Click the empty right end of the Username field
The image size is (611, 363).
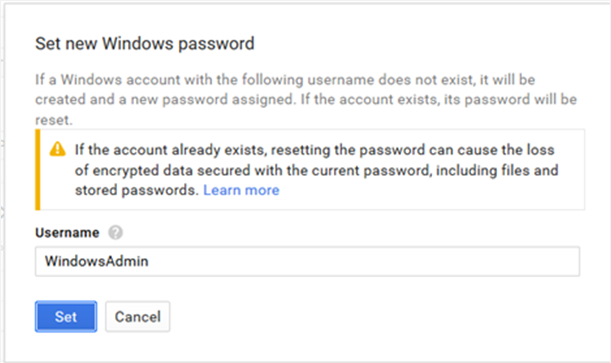click(x=507, y=261)
